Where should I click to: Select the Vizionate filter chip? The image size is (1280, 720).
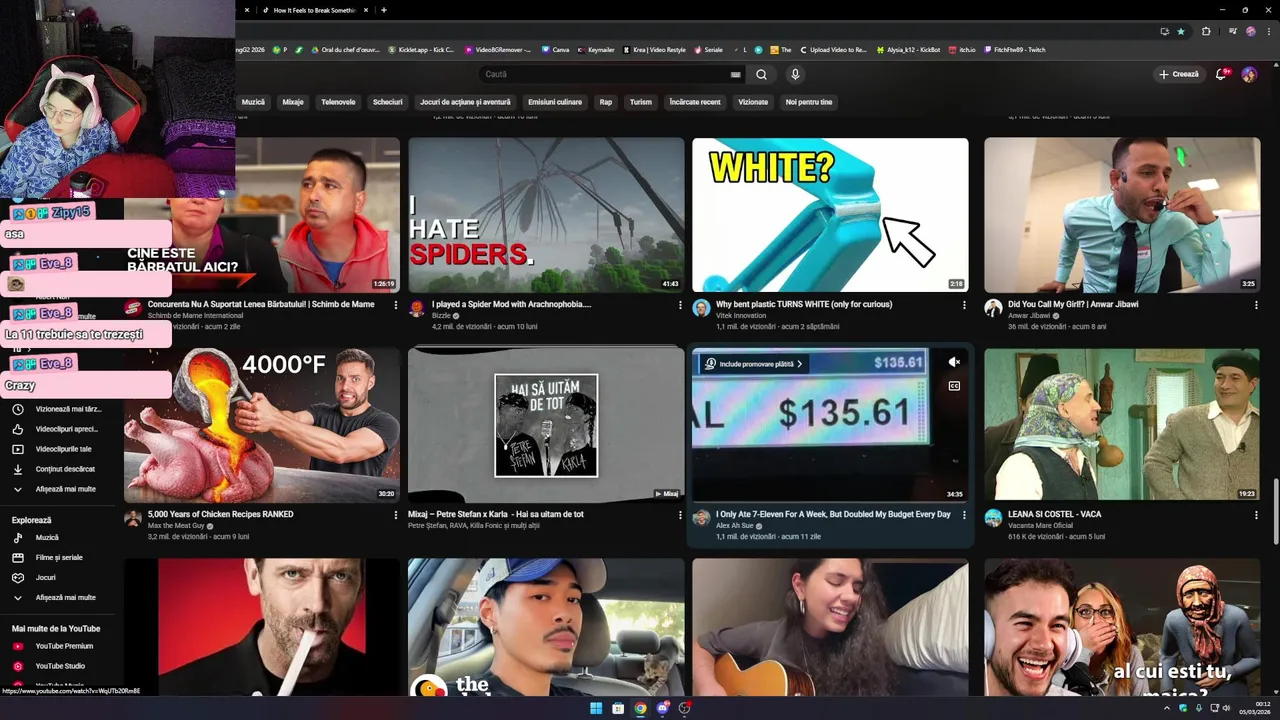point(753,102)
